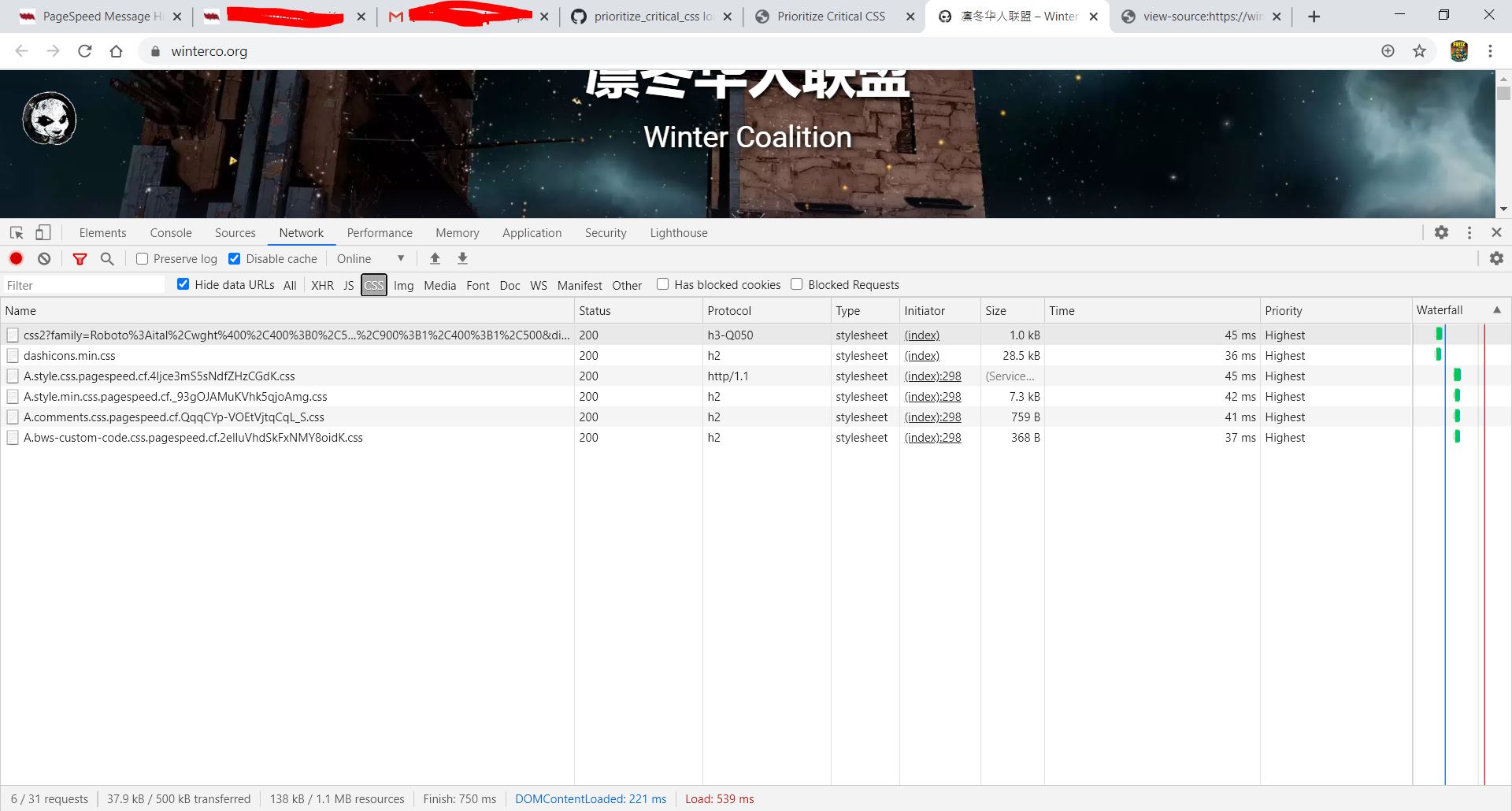This screenshot has height=811, width=1512.
Task: Sort by Priority column header
Action: coord(1336,310)
